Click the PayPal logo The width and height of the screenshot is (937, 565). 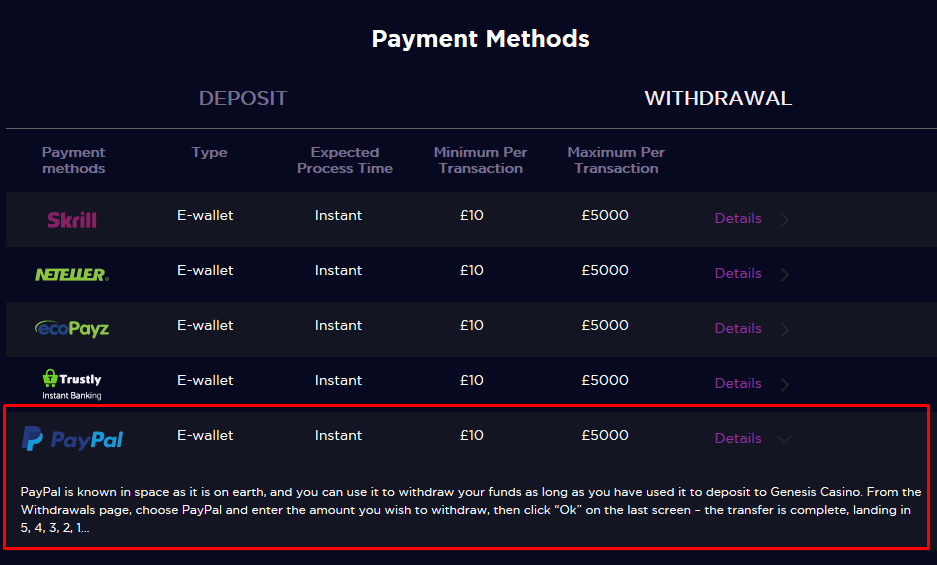[73, 439]
